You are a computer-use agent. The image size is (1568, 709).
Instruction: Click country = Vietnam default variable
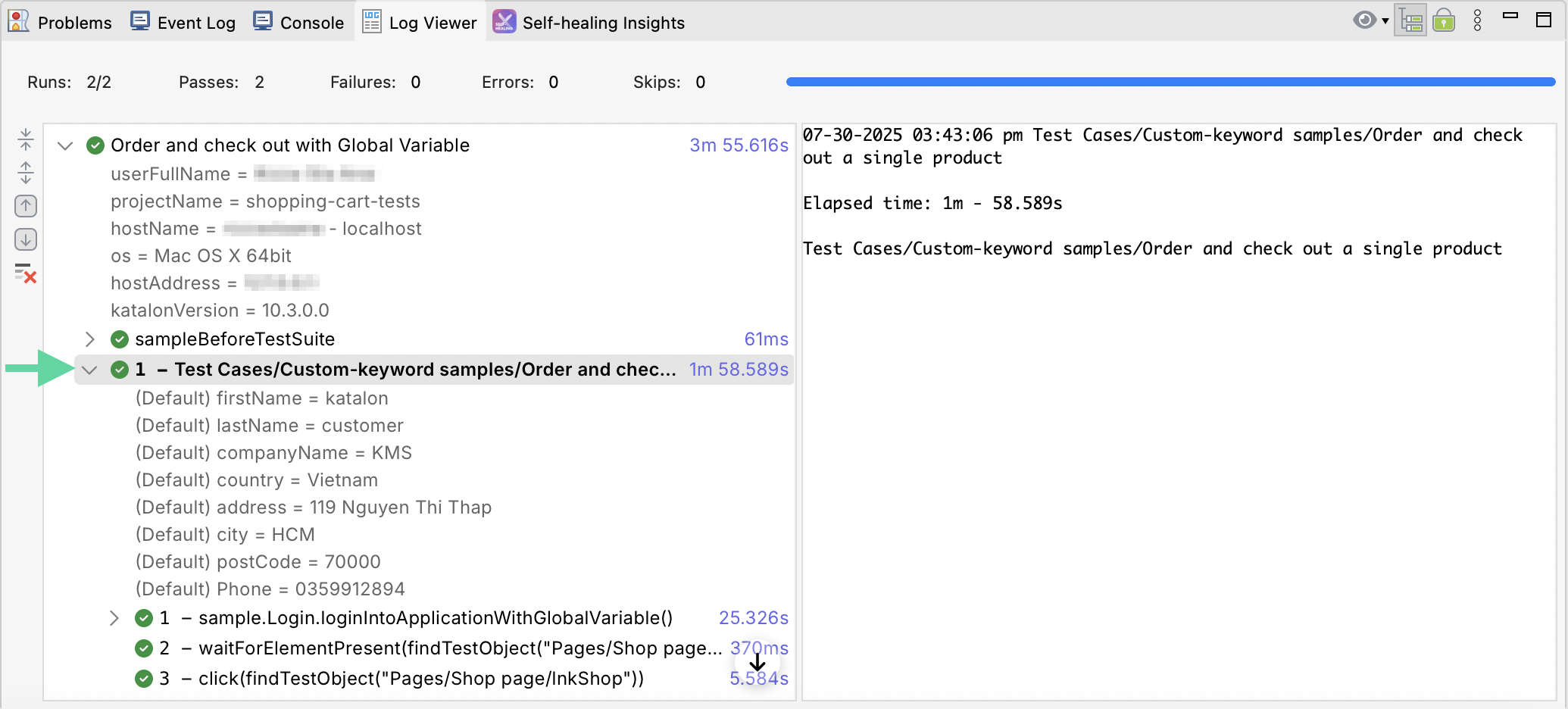click(x=256, y=480)
